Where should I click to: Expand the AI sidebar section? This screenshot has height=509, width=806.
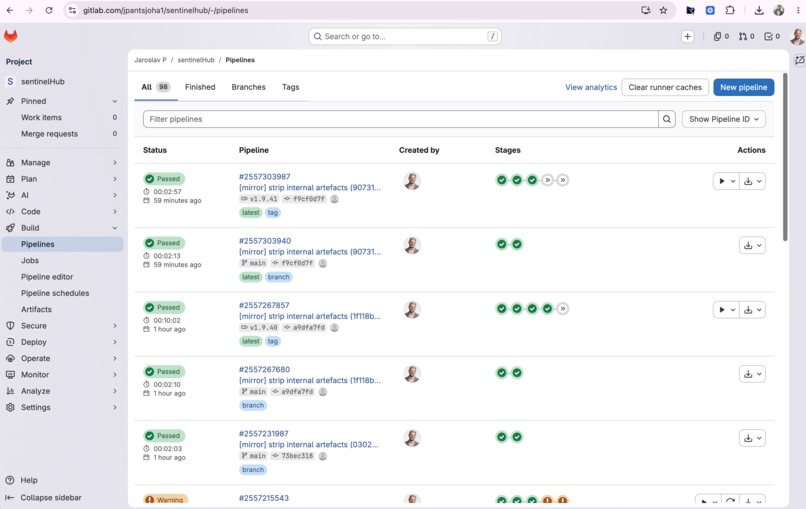click(62, 195)
